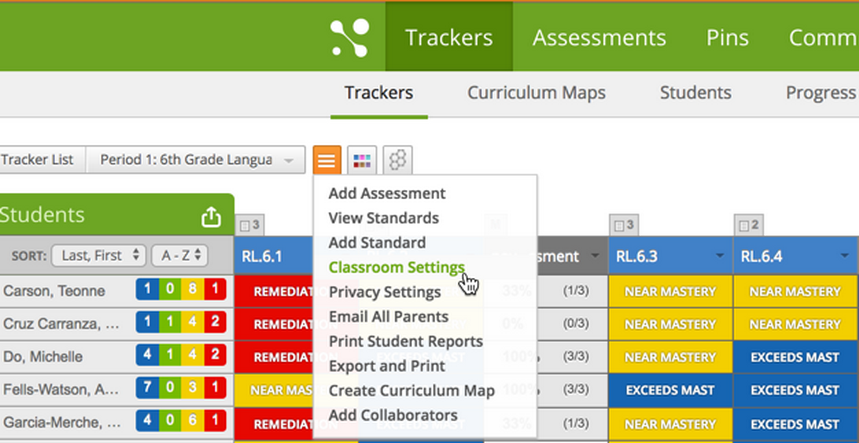This screenshot has height=443, width=859.
Task: Choose View Standards from the menu
Action: [383, 218]
